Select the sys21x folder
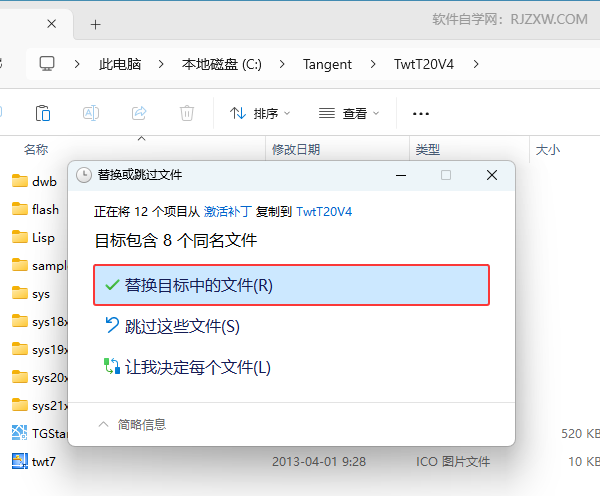This screenshot has height=496, width=600. (39, 406)
